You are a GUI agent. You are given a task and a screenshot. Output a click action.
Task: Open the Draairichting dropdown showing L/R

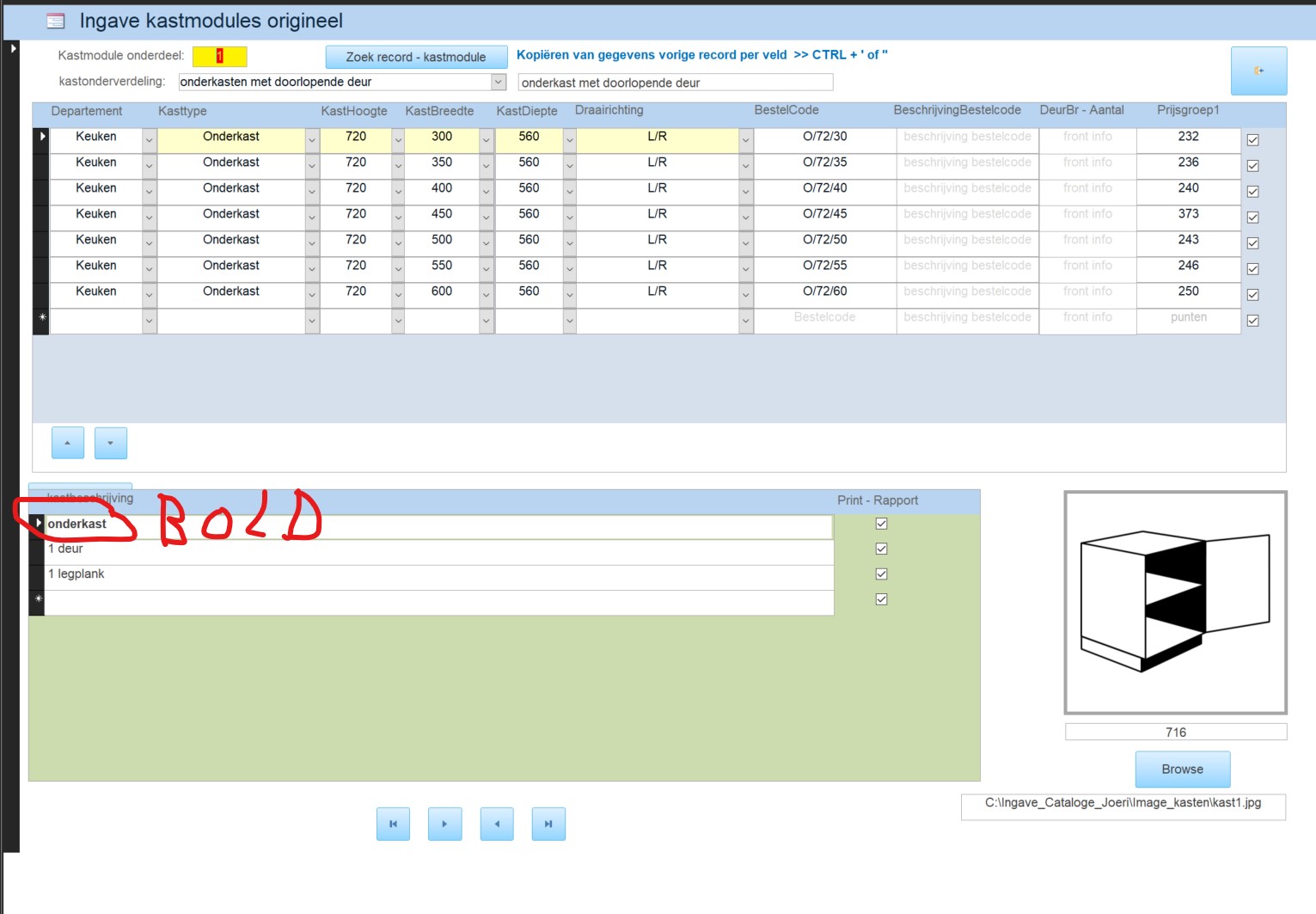pyautogui.click(x=744, y=139)
